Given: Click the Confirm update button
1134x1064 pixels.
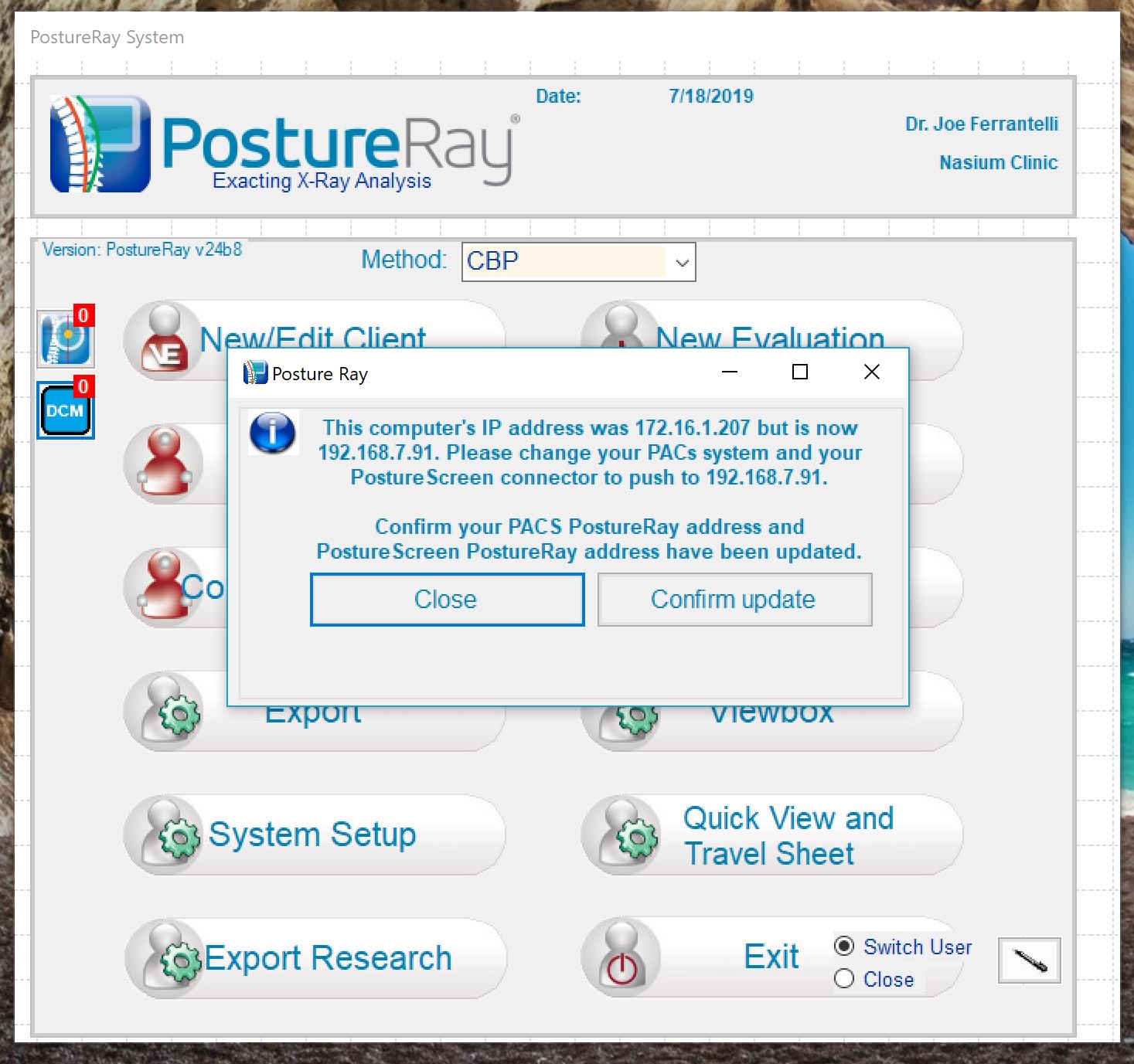Looking at the screenshot, I should [734, 599].
